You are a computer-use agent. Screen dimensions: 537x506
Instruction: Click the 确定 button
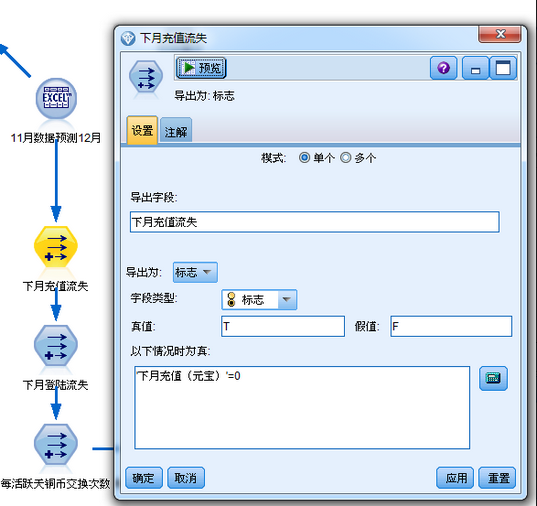coord(144,478)
